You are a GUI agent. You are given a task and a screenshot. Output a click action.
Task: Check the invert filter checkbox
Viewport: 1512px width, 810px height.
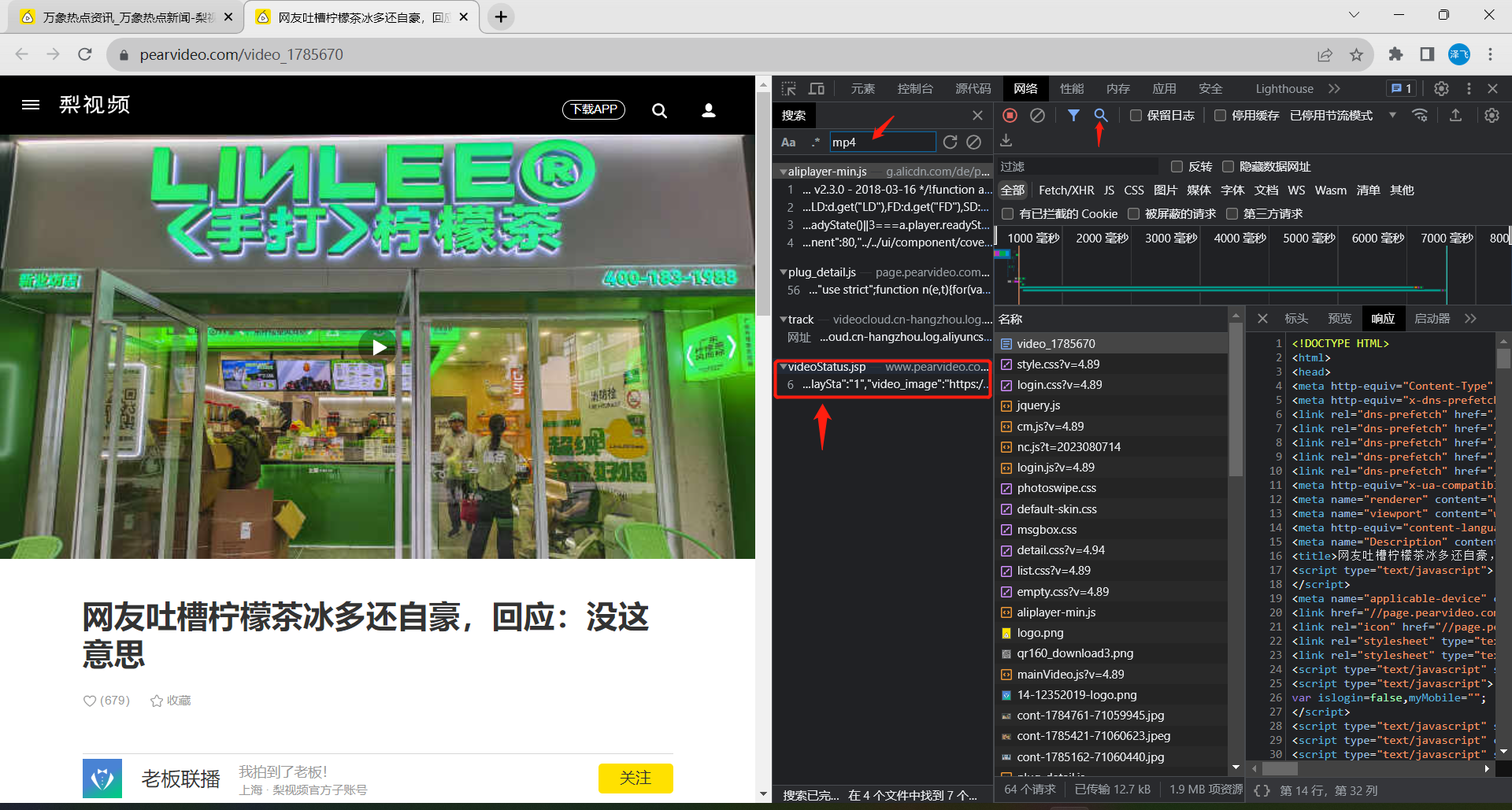[x=1177, y=167]
